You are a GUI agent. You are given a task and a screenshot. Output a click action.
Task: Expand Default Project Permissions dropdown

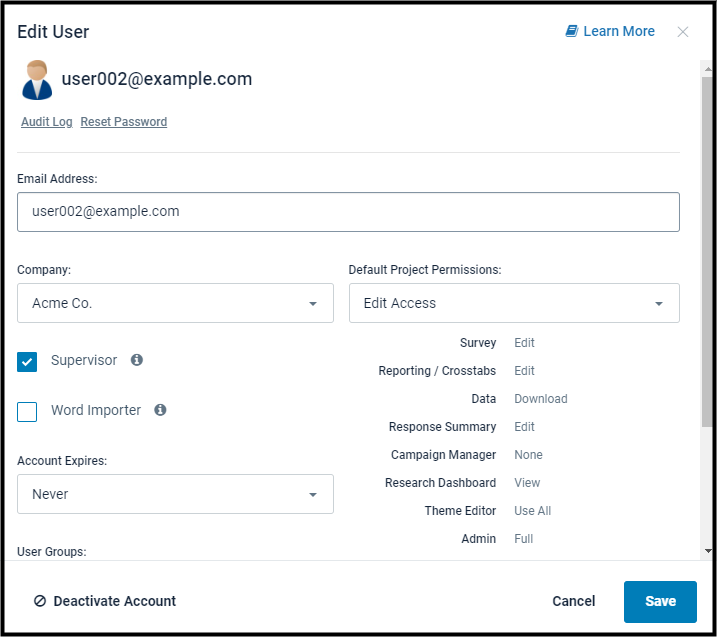(514, 303)
